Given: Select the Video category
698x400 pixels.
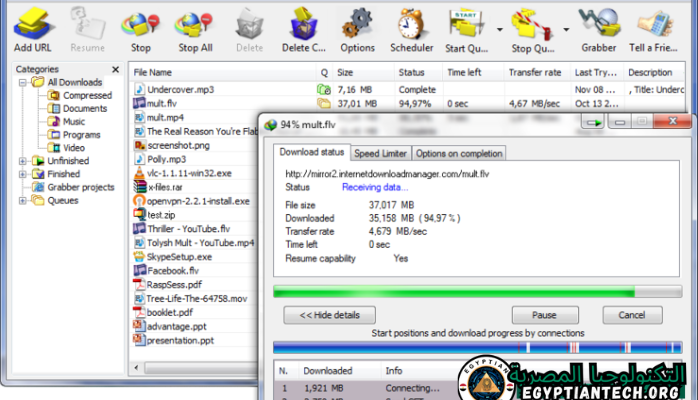Looking at the screenshot, I should click(x=66, y=148).
